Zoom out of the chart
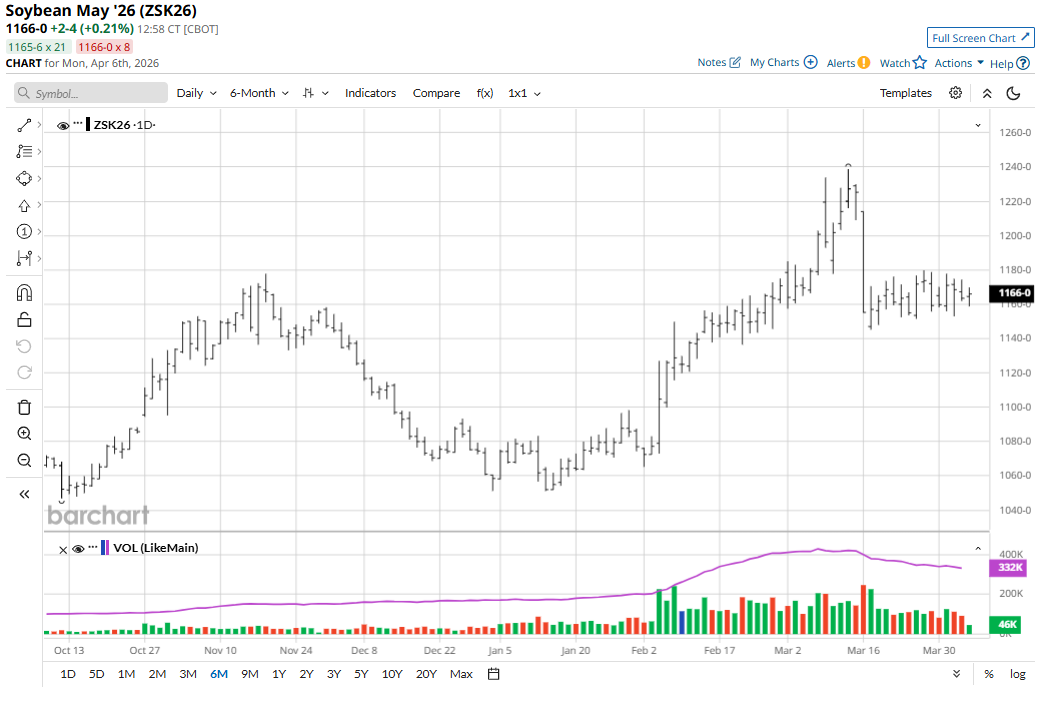 coord(24,461)
